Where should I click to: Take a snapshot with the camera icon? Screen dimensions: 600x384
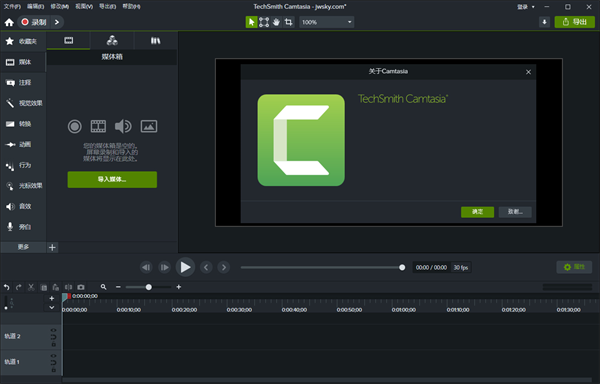click(x=81, y=287)
